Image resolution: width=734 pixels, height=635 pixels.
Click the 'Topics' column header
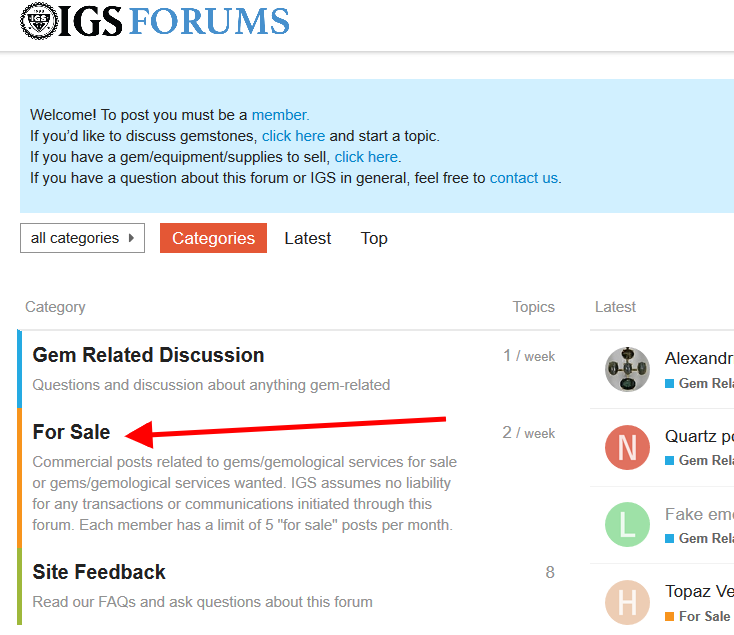pos(533,307)
